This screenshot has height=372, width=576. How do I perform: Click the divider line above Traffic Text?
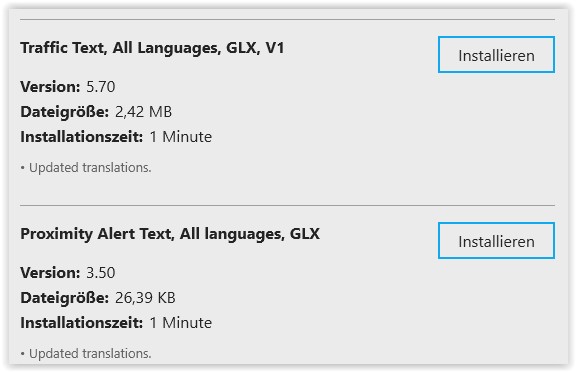pos(287,19)
